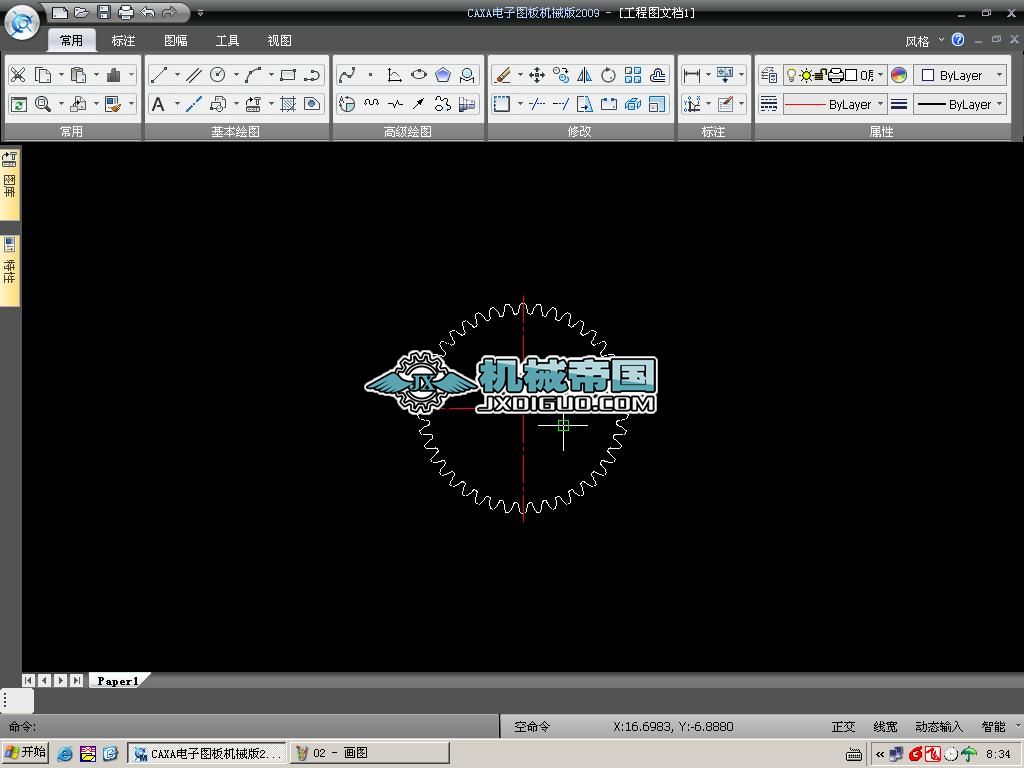Image resolution: width=1024 pixels, height=768 pixels.
Task: Select the Rectangle drawing tool
Action: tap(288, 75)
